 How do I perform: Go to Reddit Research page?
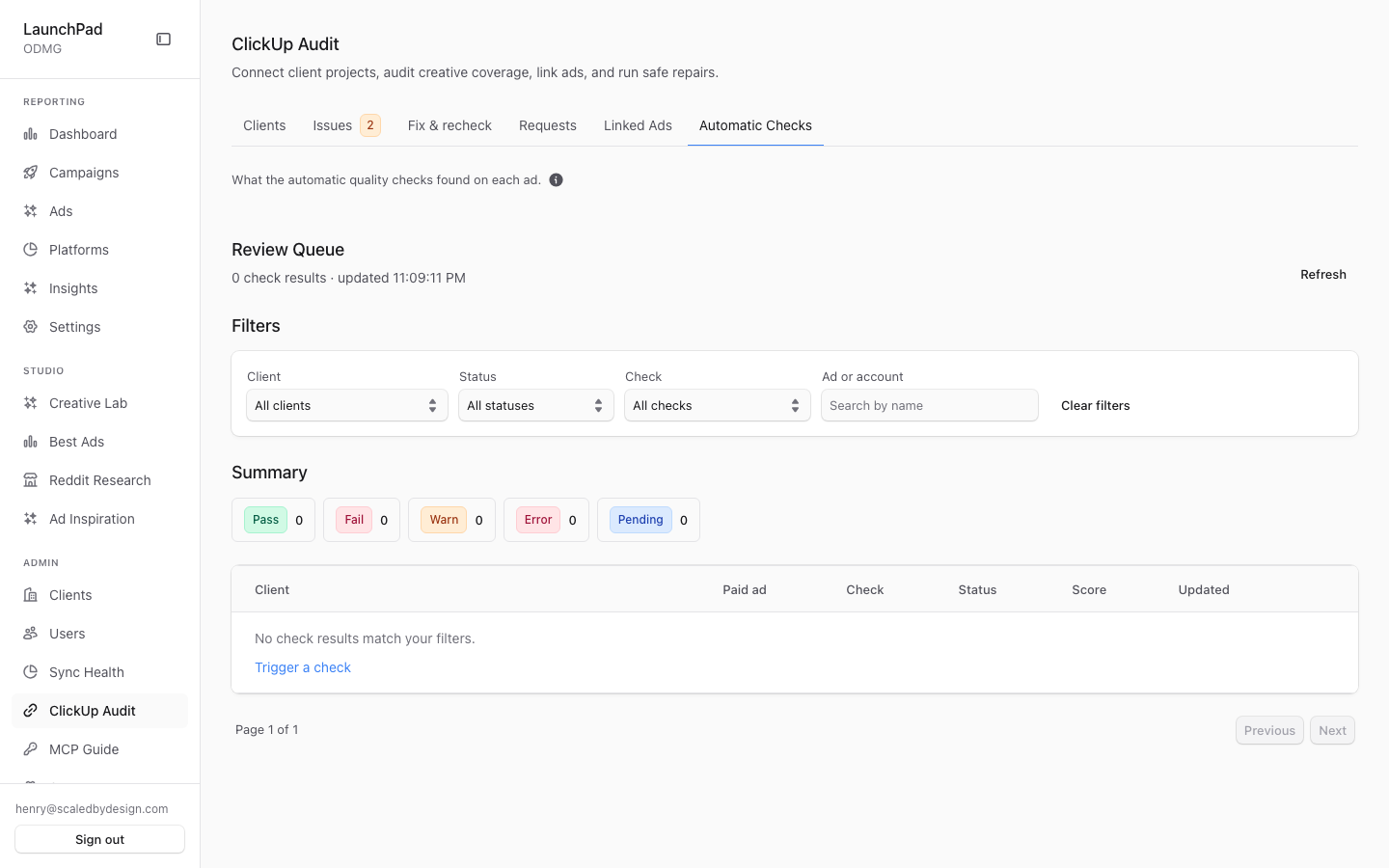tap(100, 480)
